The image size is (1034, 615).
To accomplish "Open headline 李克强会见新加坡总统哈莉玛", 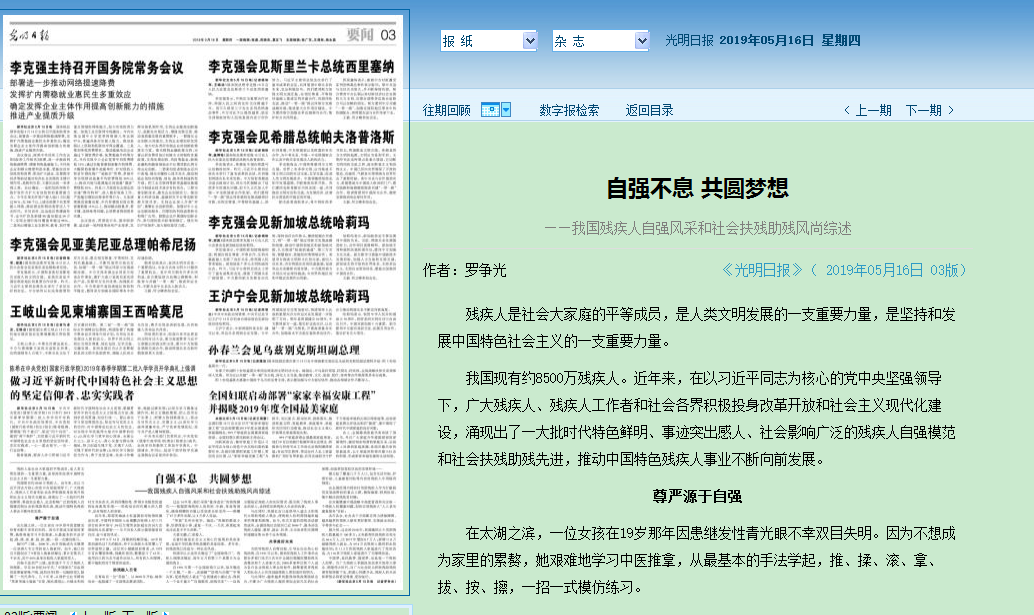I will point(289,223).
